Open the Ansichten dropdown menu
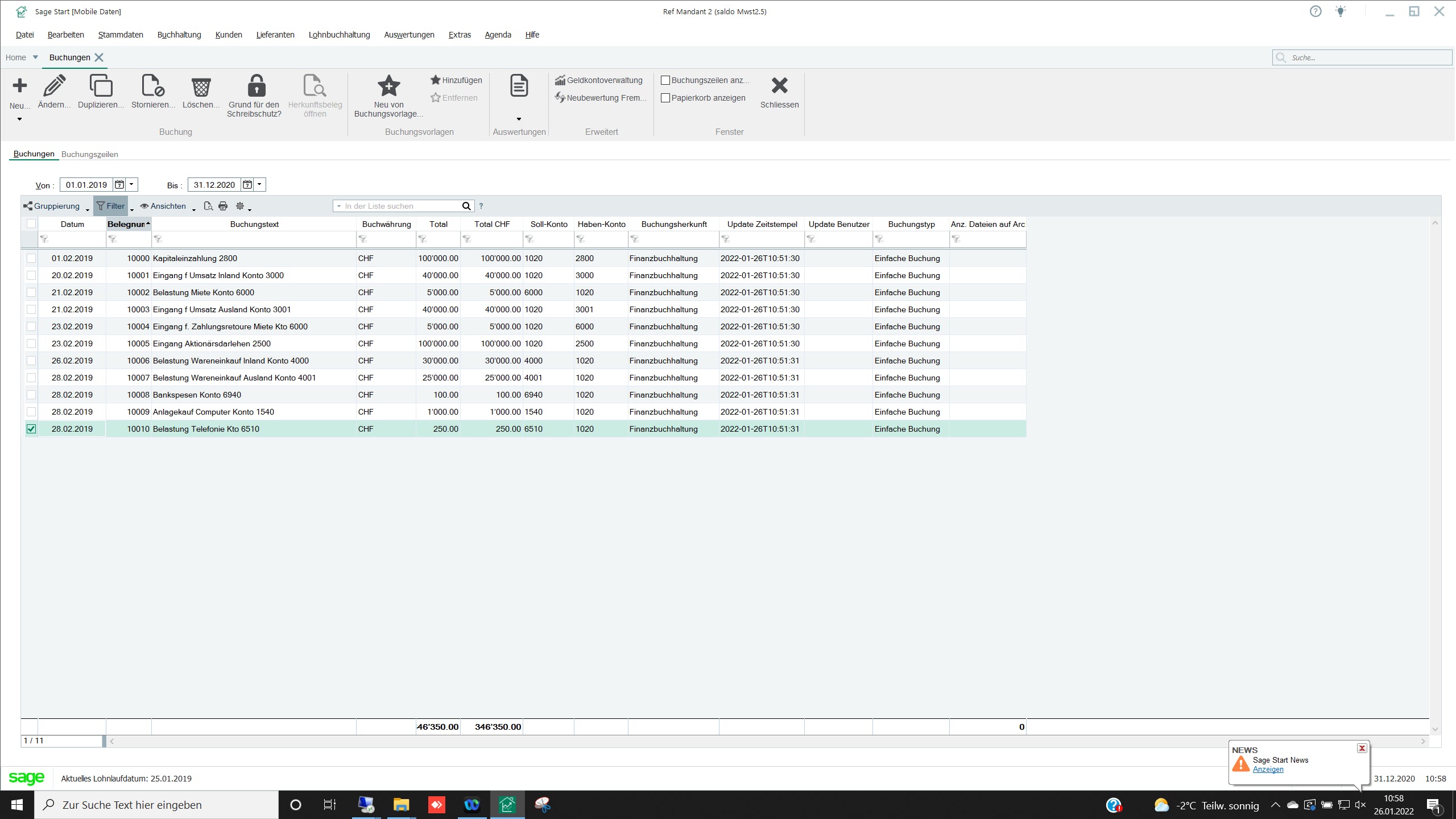The image size is (1456, 819). tap(167, 206)
